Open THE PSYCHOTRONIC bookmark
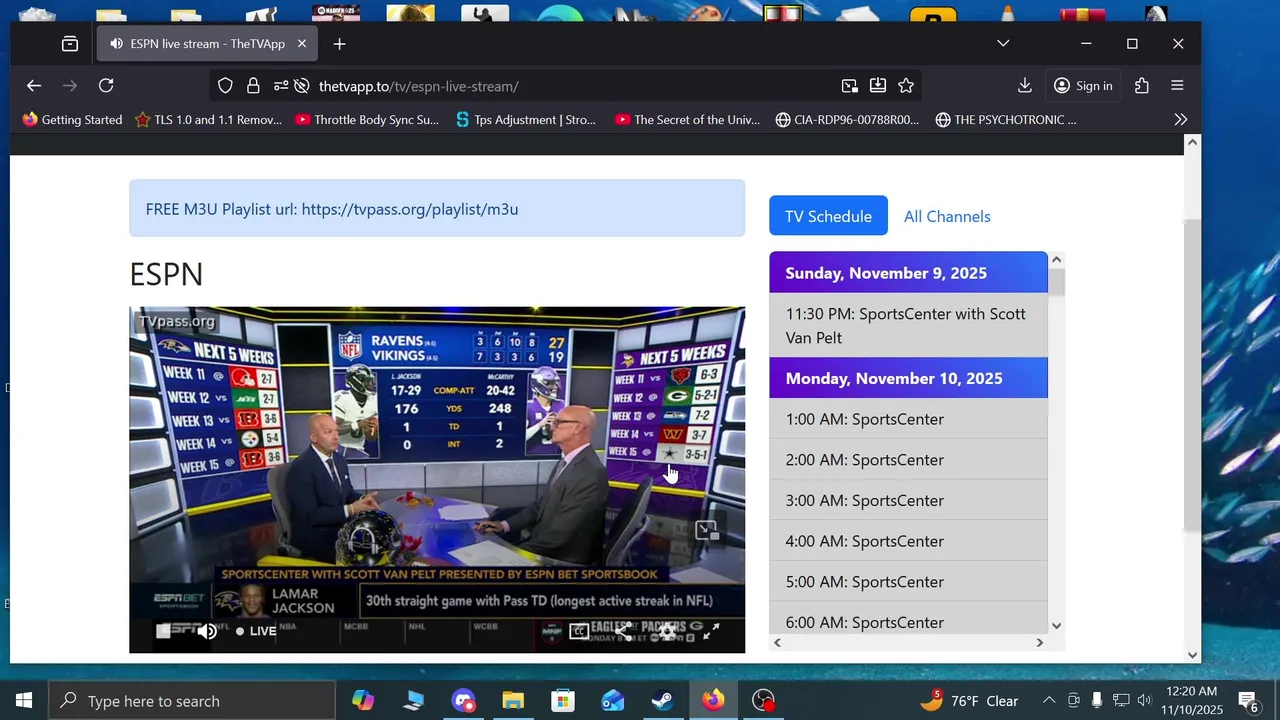The image size is (1280, 720). click(1007, 119)
